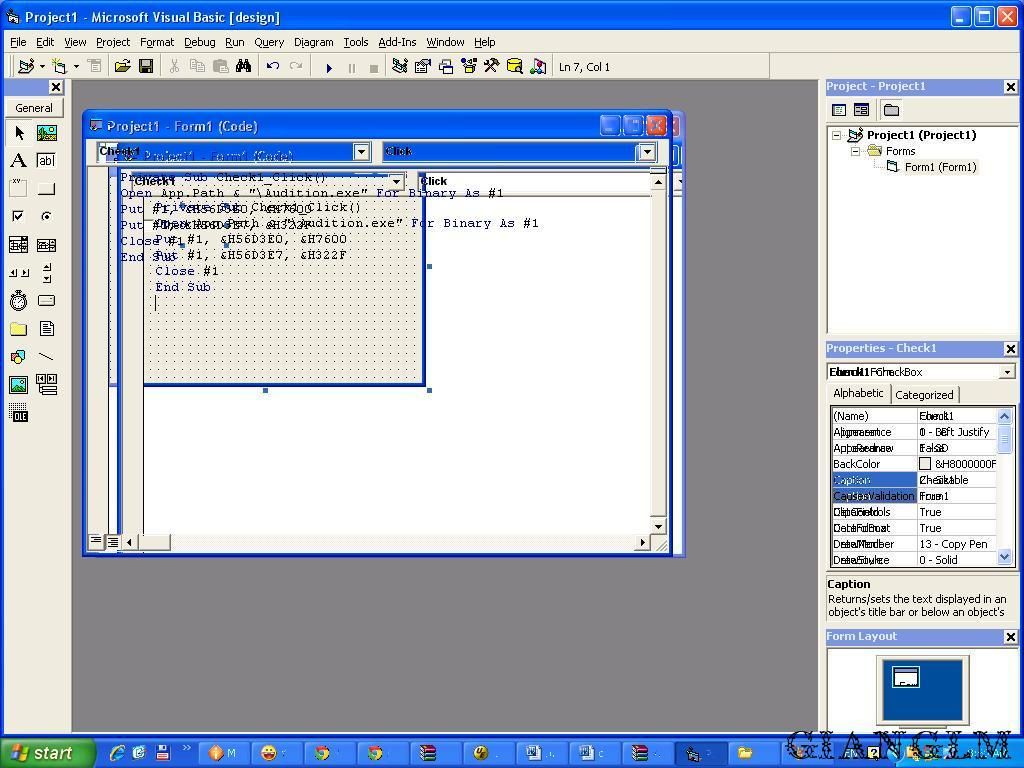Screen dimensions: 1024x768
Task: Click the General toolbox tab button
Action: click(x=34, y=108)
